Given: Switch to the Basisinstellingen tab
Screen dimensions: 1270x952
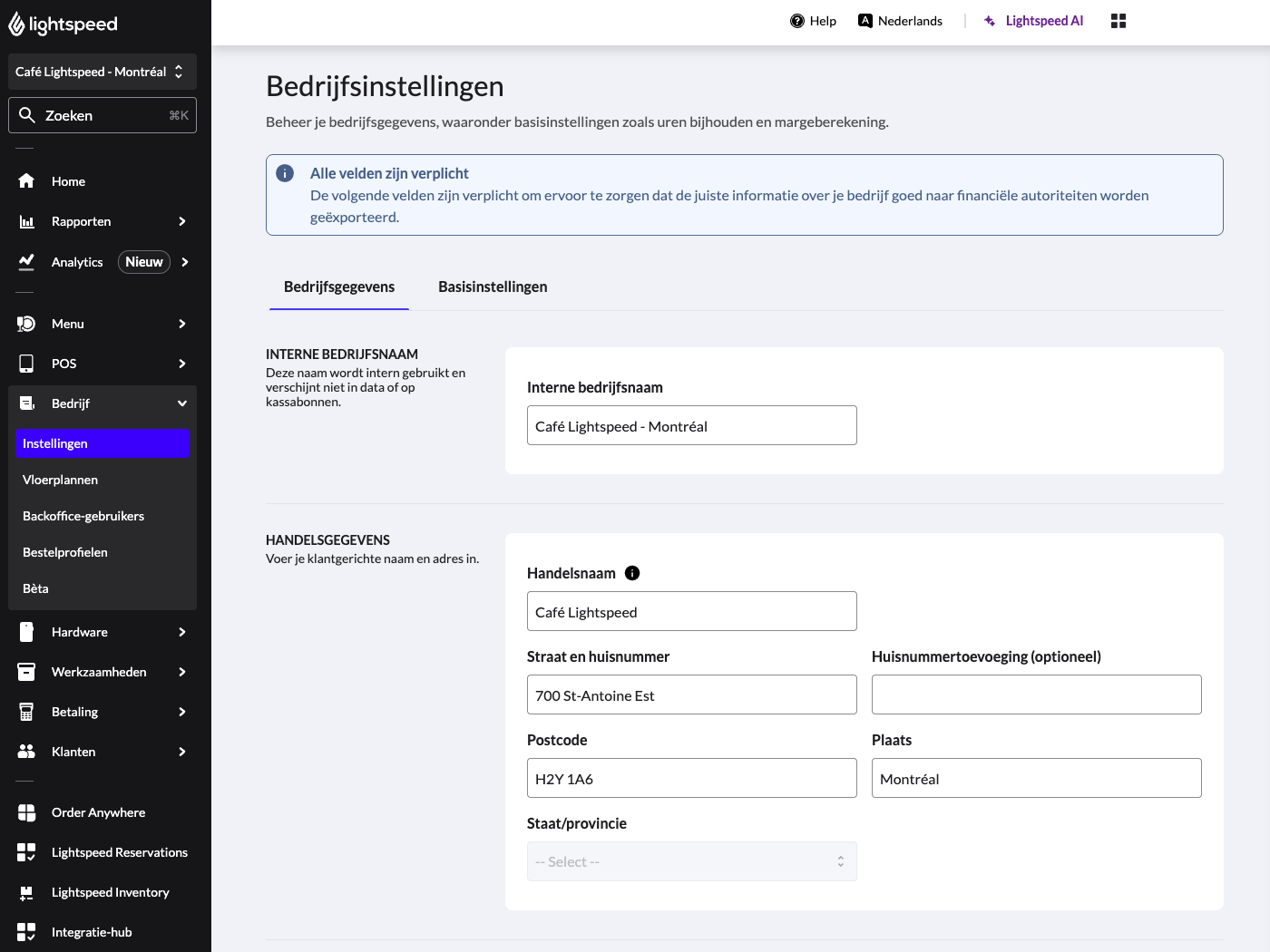Looking at the screenshot, I should pos(493,287).
